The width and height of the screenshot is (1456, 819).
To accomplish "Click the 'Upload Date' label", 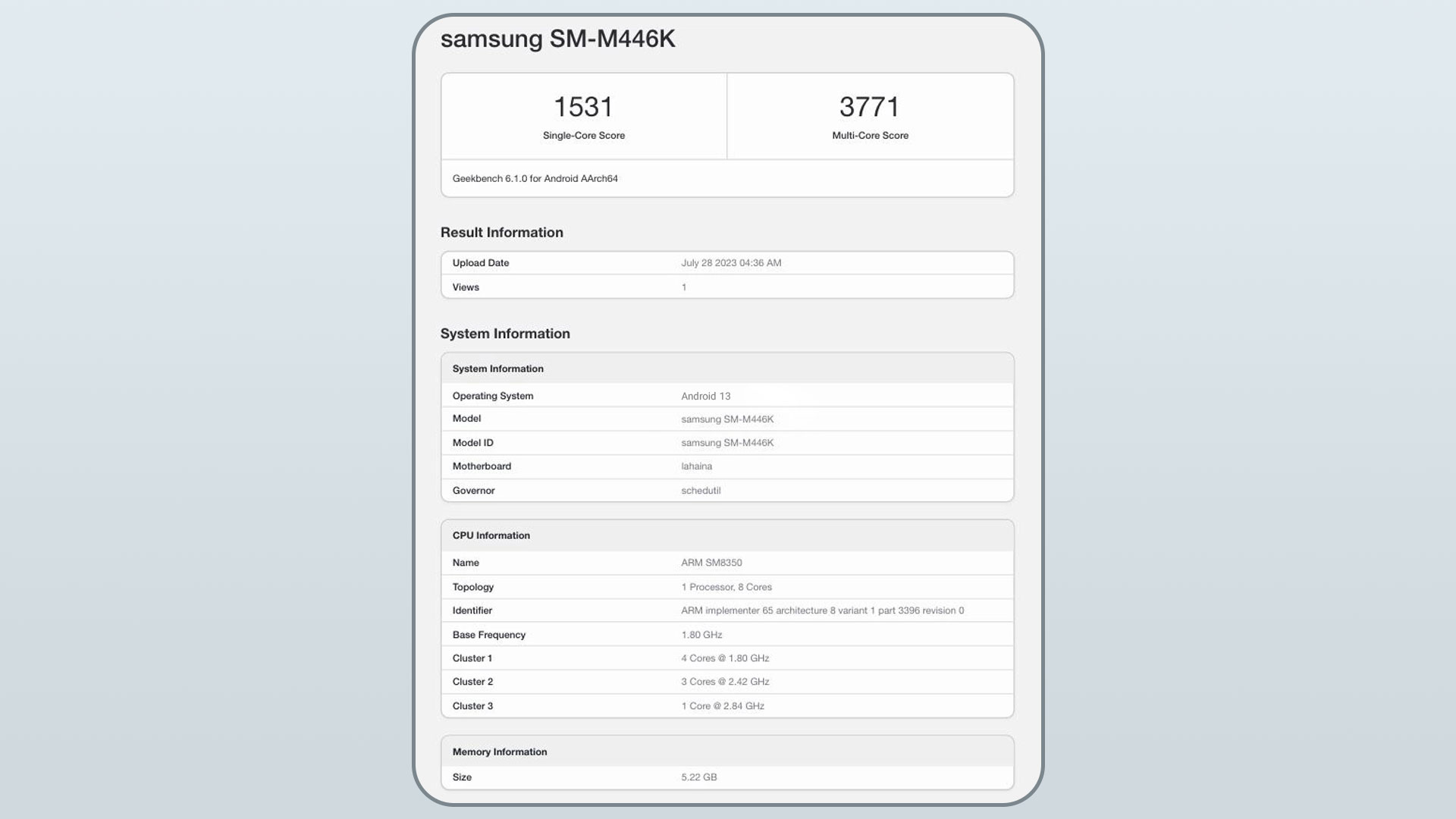I will (481, 263).
